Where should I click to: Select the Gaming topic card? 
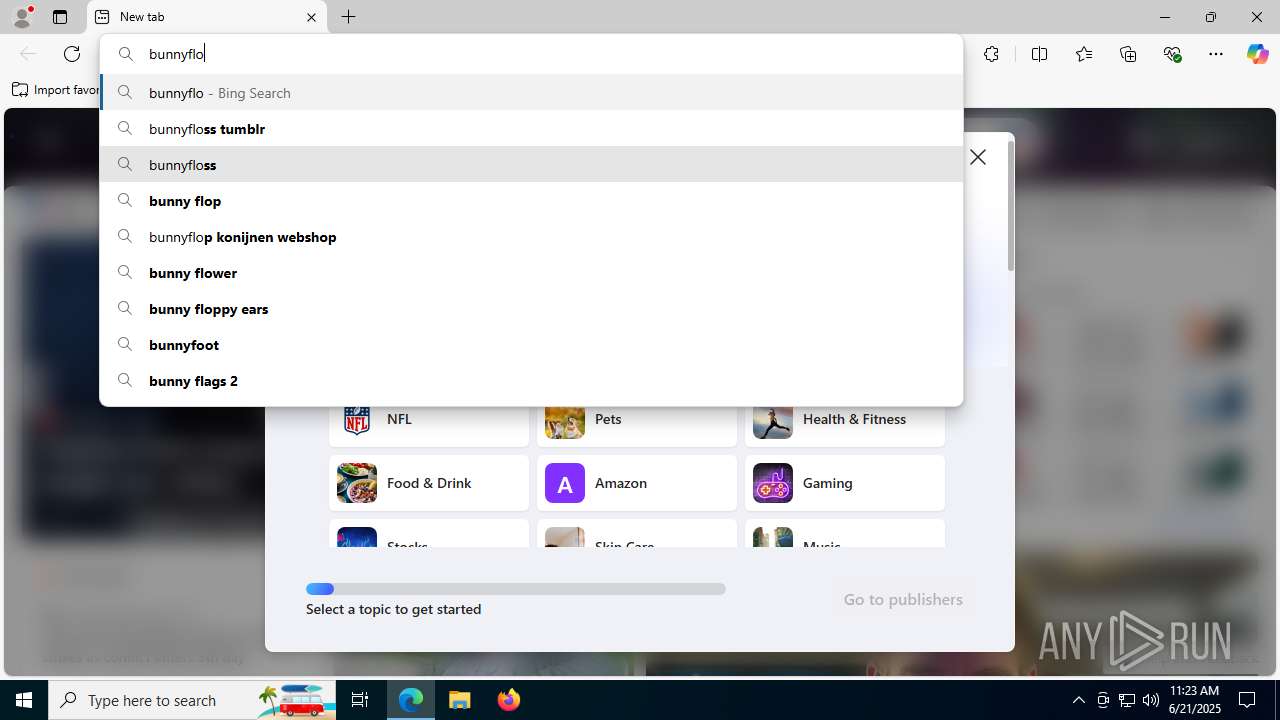coord(845,483)
